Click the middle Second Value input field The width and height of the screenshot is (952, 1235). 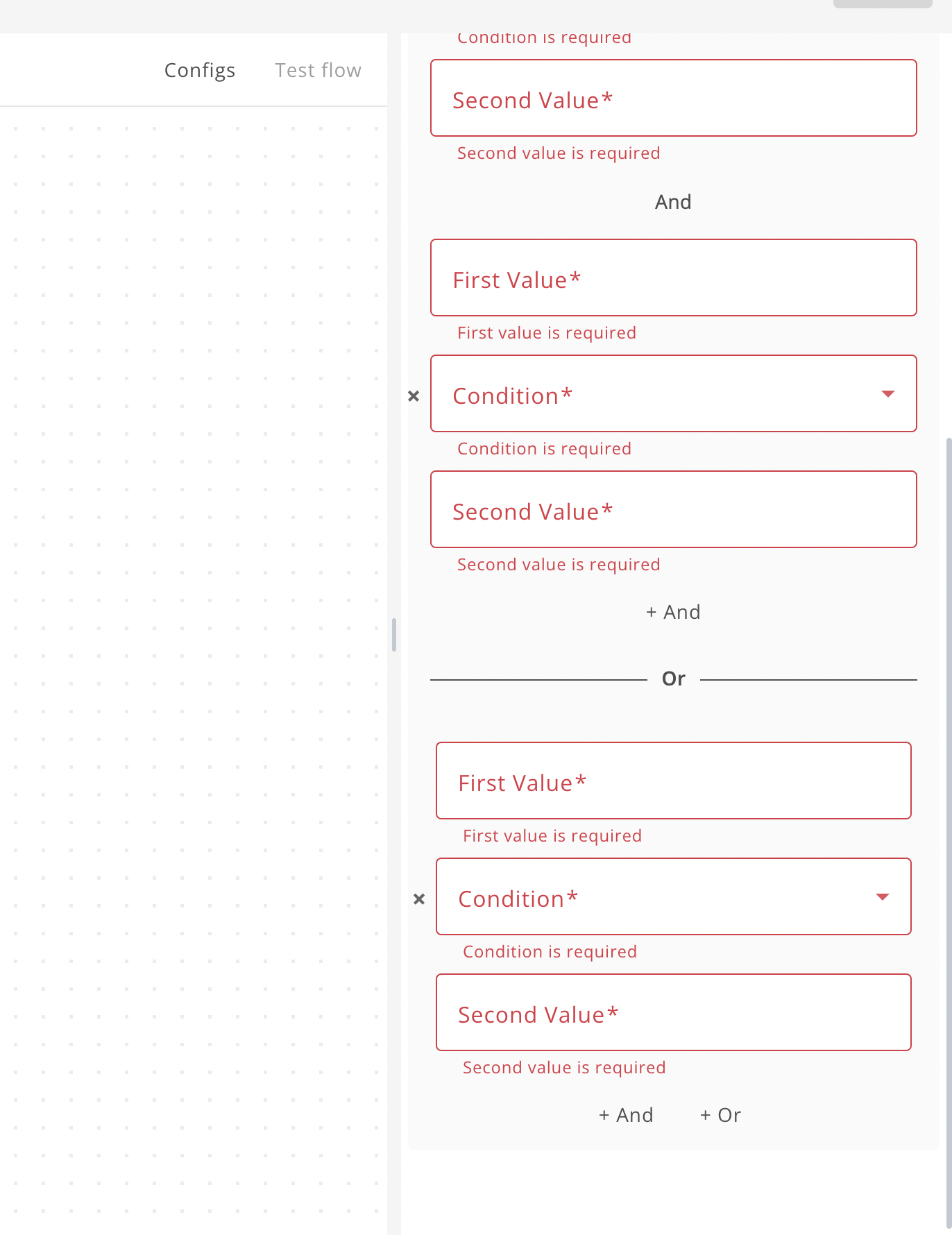click(673, 509)
